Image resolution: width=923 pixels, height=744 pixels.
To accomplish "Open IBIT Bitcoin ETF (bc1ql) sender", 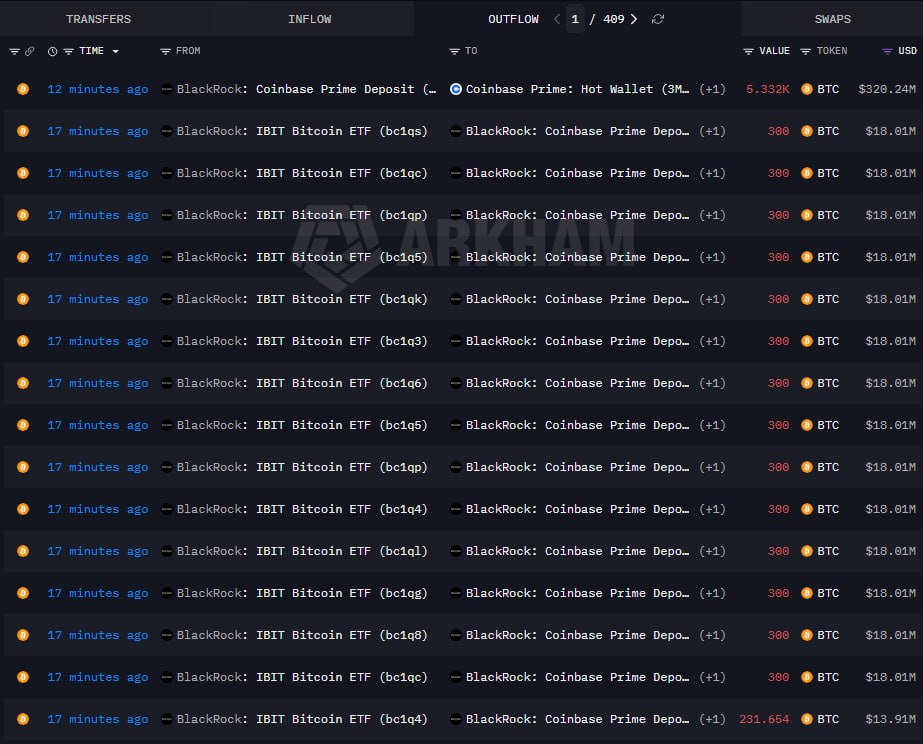I will pos(302,551).
